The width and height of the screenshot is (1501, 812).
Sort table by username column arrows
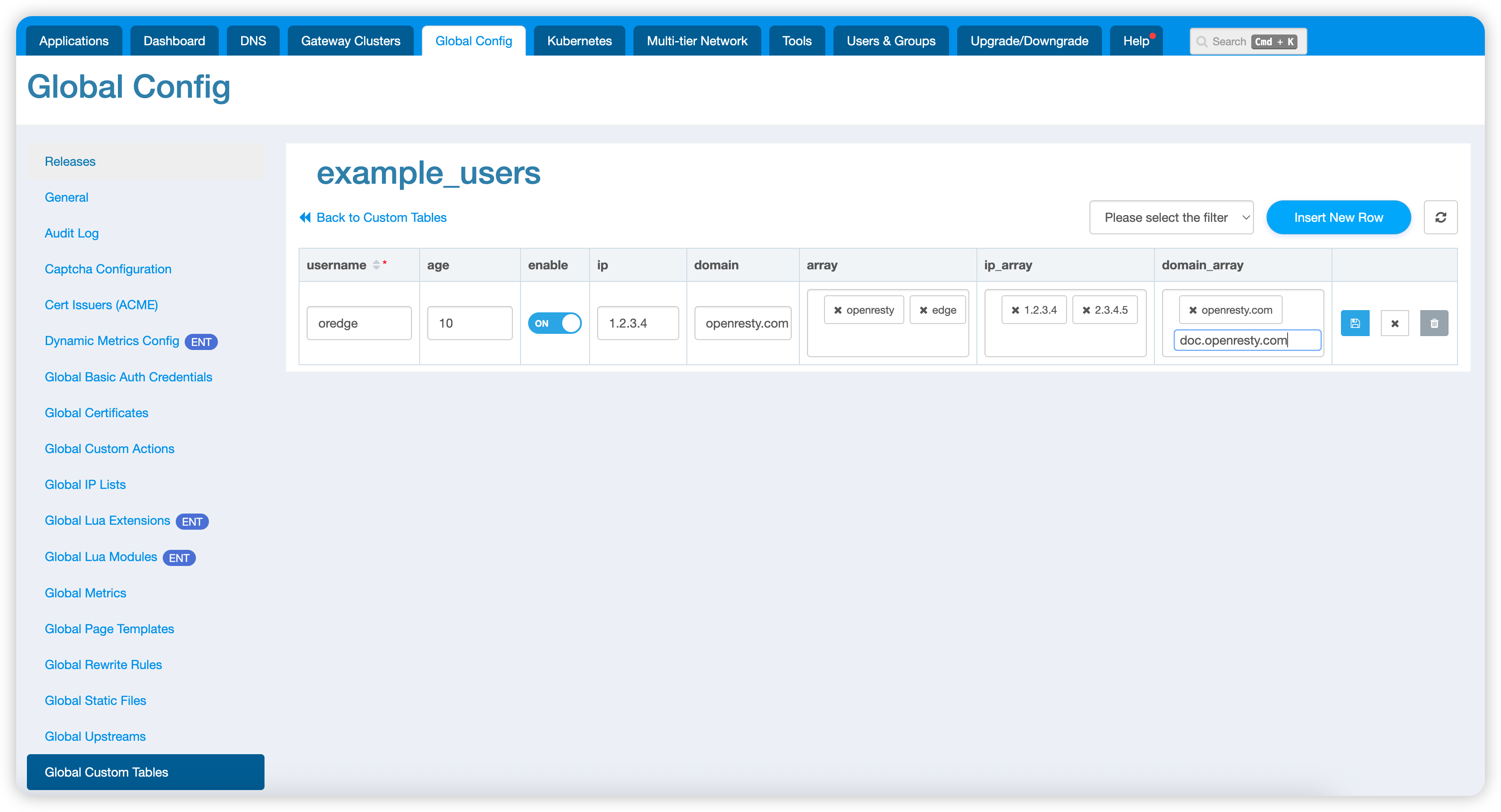coord(377,265)
